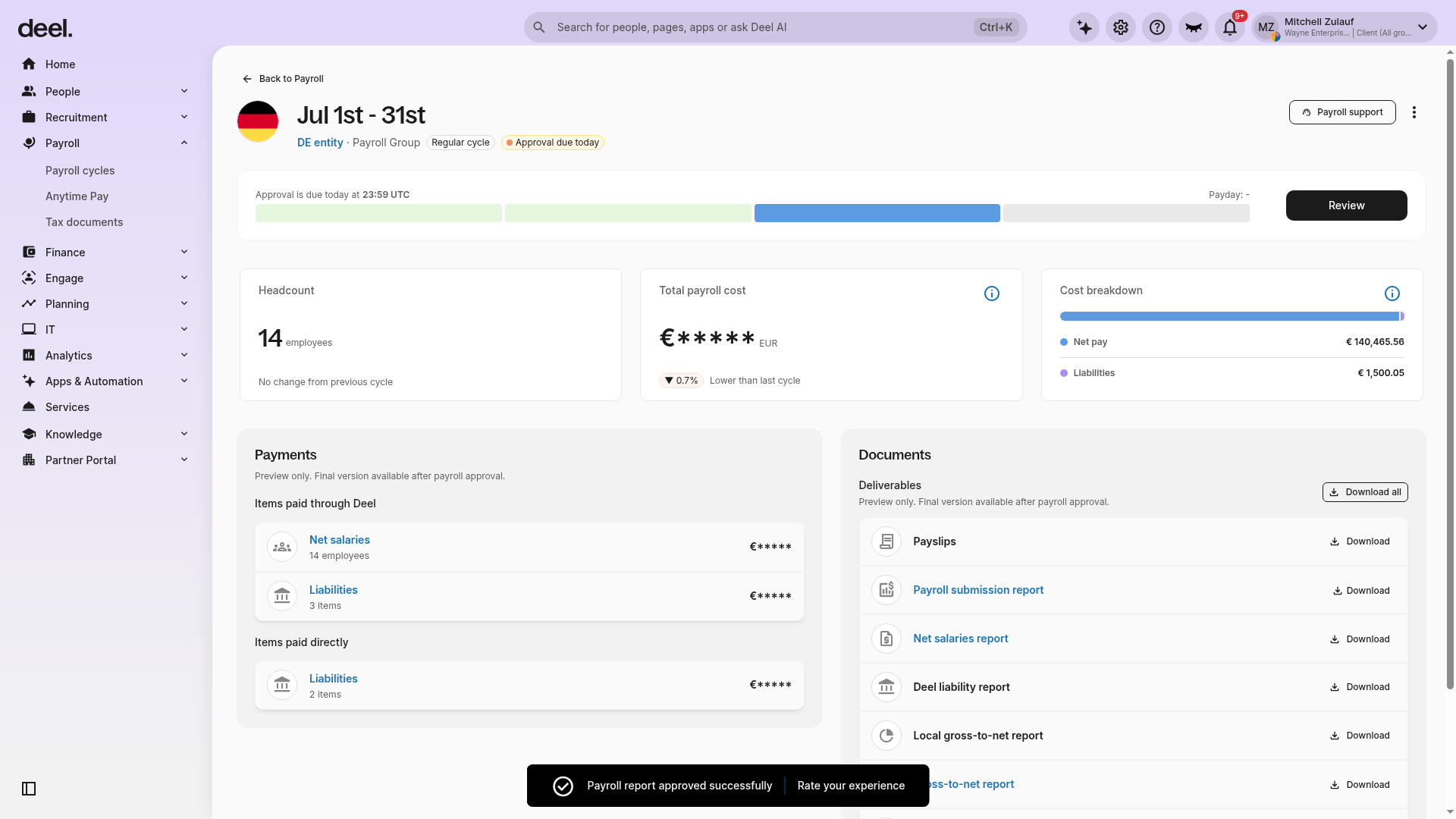Open Tax documents in sidebar
The width and height of the screenshot is (1456, 819).
(84, 222)
